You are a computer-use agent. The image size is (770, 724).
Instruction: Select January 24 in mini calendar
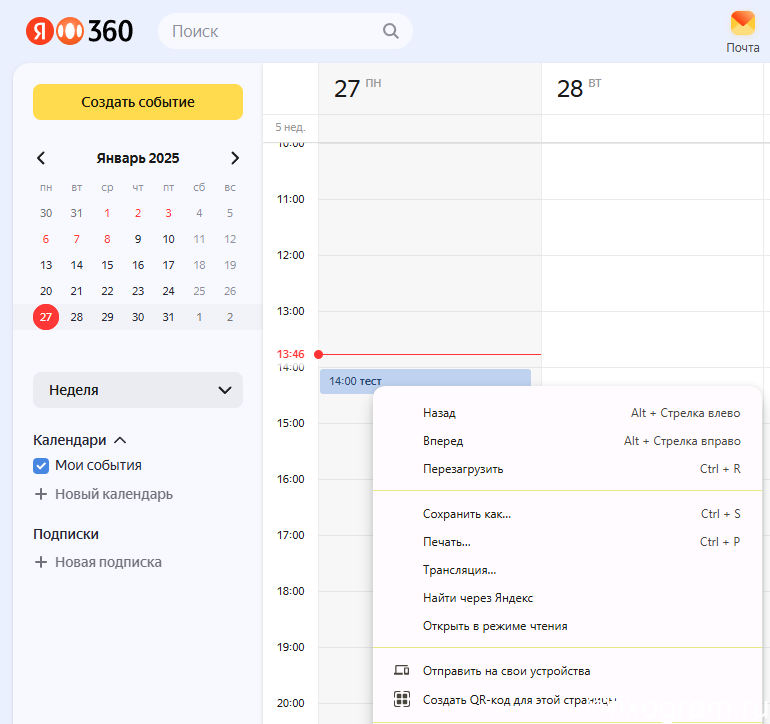coord(168,291)
